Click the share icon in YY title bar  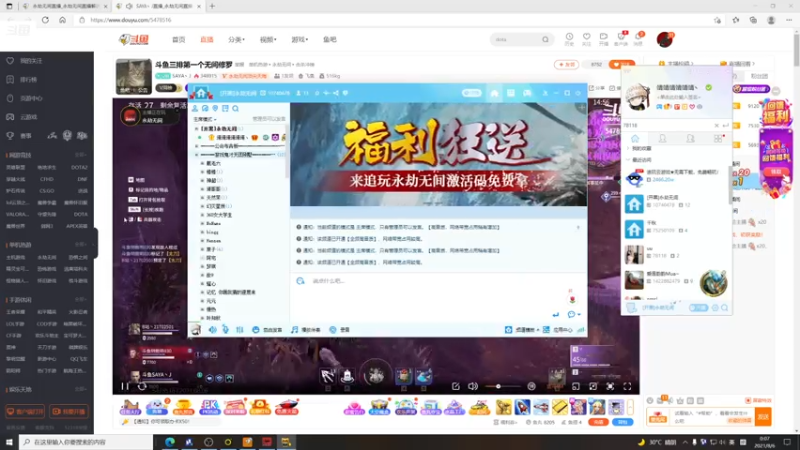[336, 93]
